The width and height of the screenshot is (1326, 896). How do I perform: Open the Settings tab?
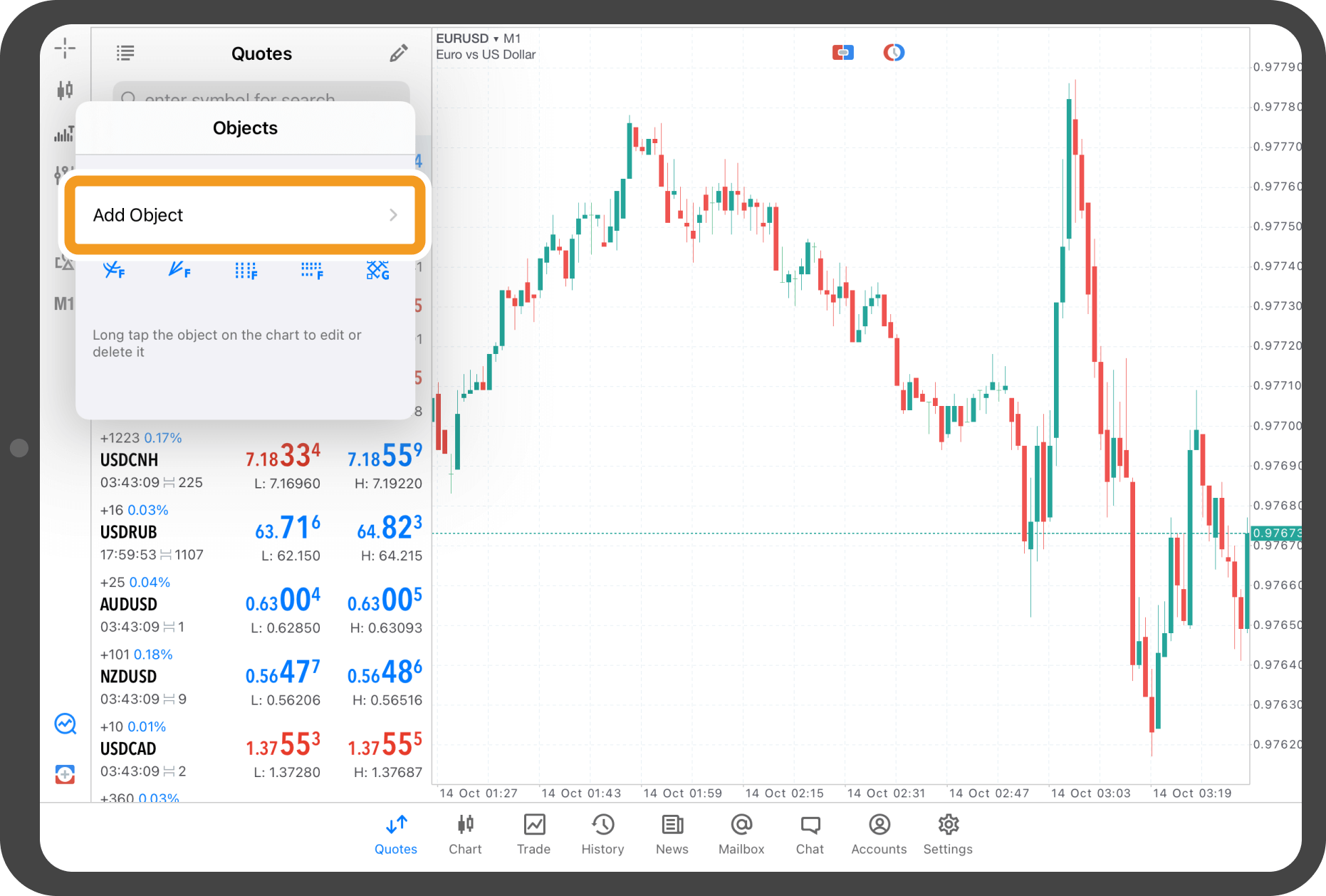click(948, 834)
